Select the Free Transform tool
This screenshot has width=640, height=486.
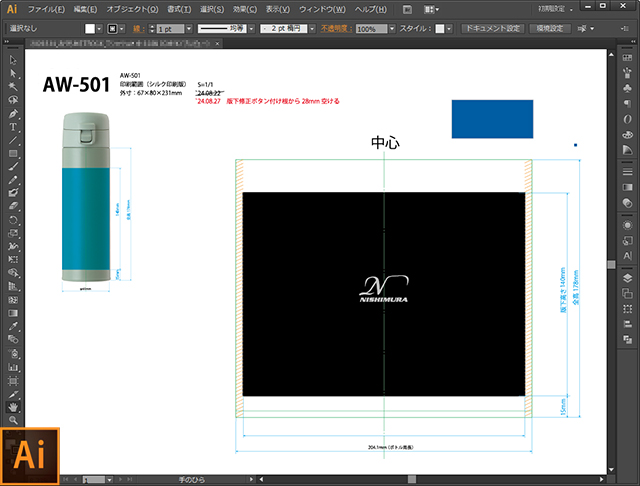pos(13,260)
